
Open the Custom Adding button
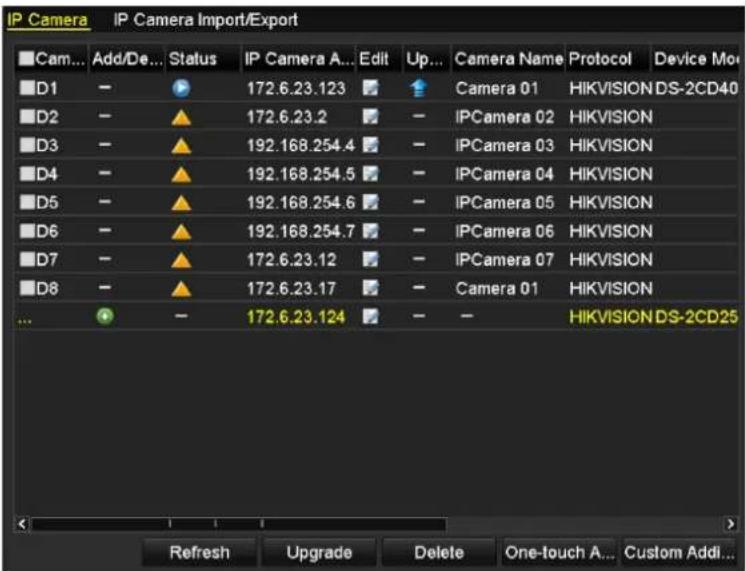pos(679,552)
